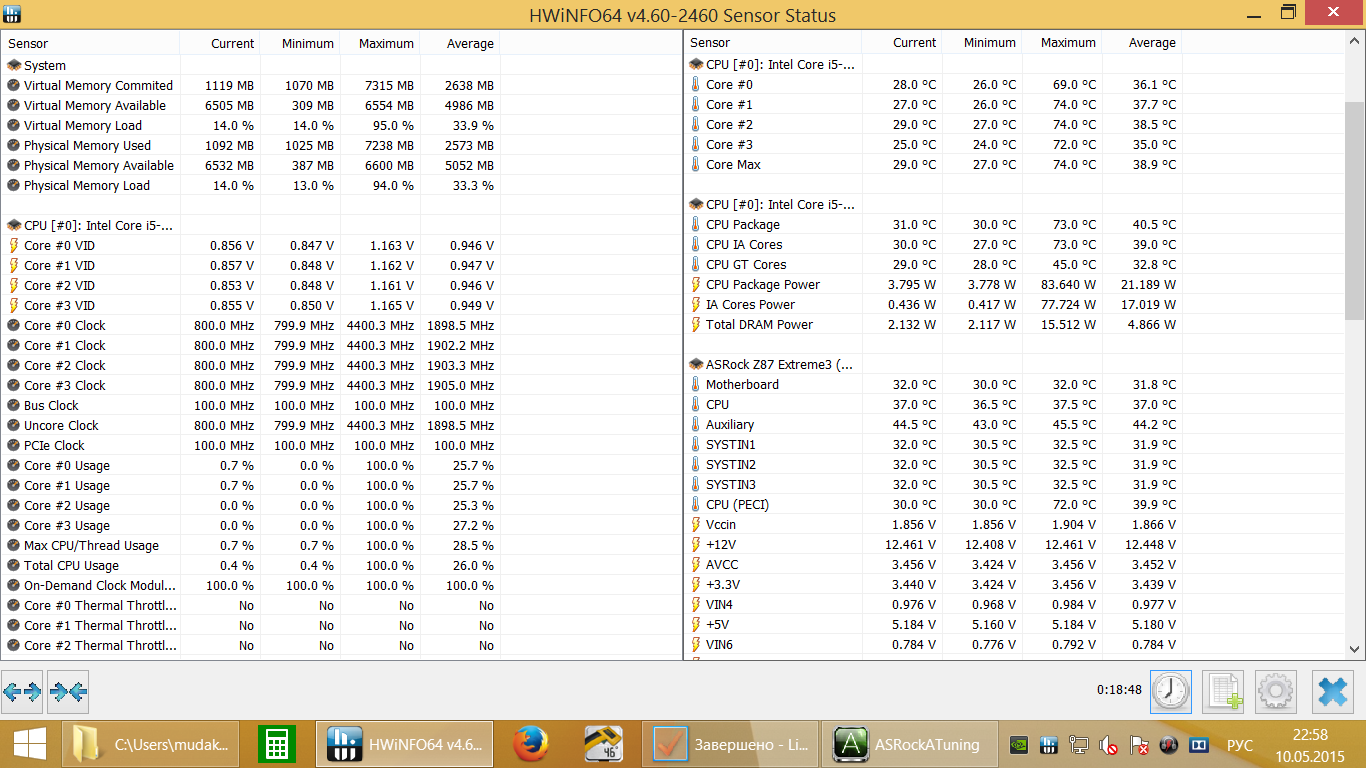Screen dimensions: 1366x768
Task: Open sensor settings with the gear icon
Action: (1276, 691)
